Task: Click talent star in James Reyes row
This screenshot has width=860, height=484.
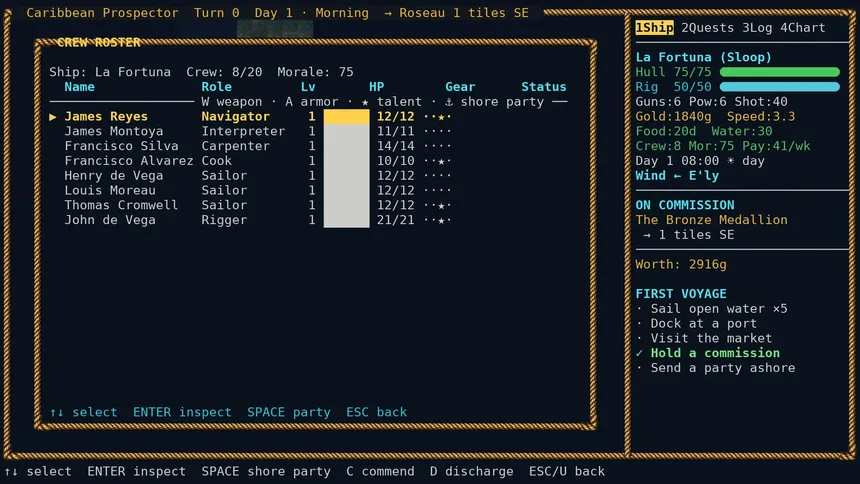Action: [x=441, y=117]
